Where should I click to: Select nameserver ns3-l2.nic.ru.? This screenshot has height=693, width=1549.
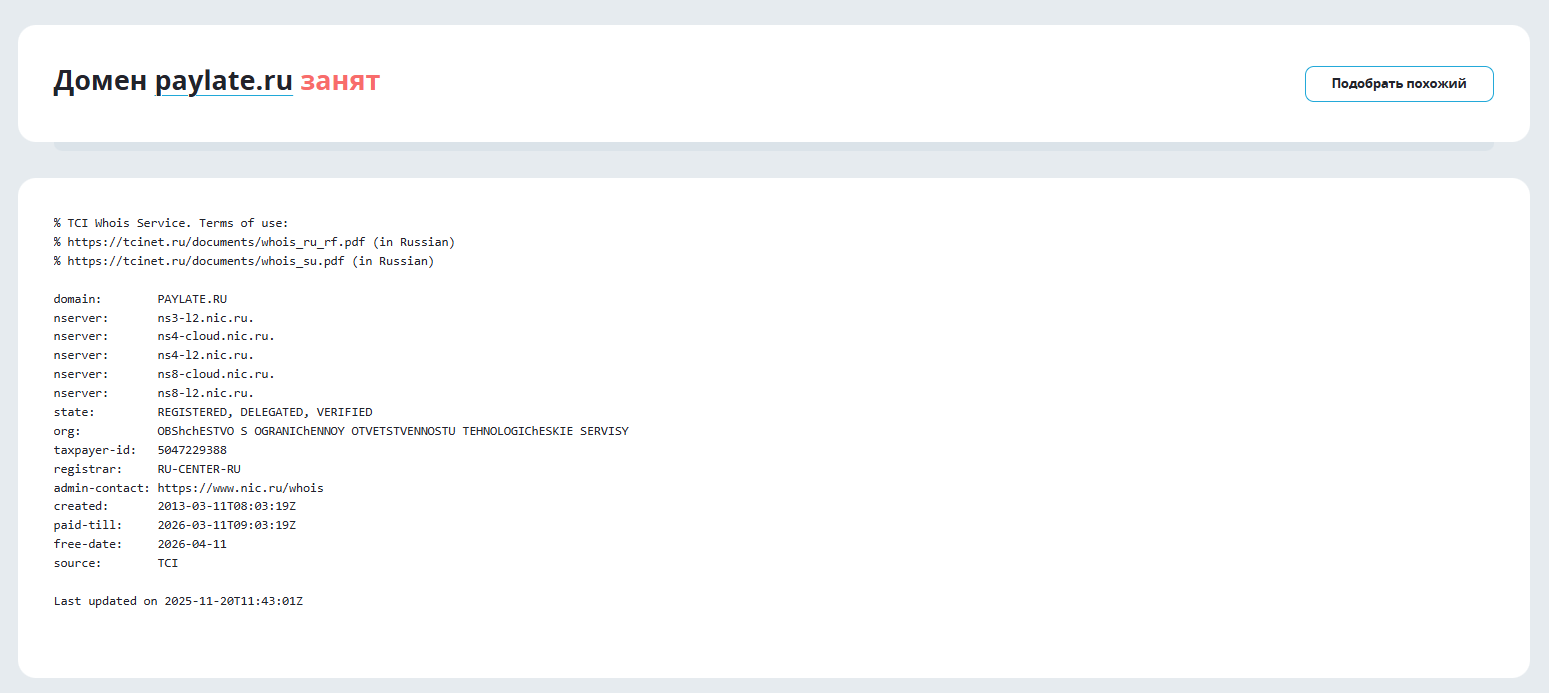coord(206,318)
